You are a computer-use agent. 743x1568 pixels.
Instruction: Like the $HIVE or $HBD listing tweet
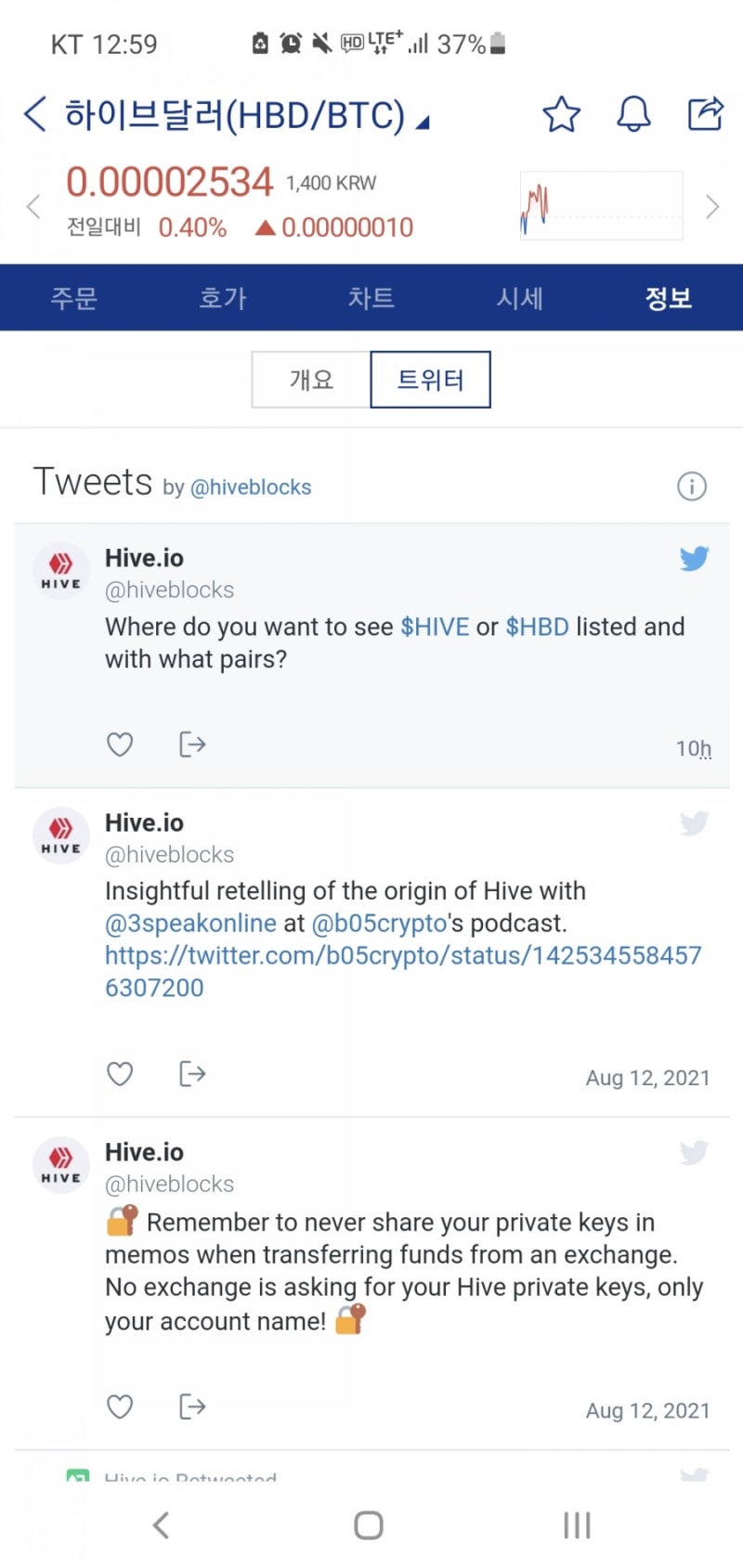tap(120, 745)
